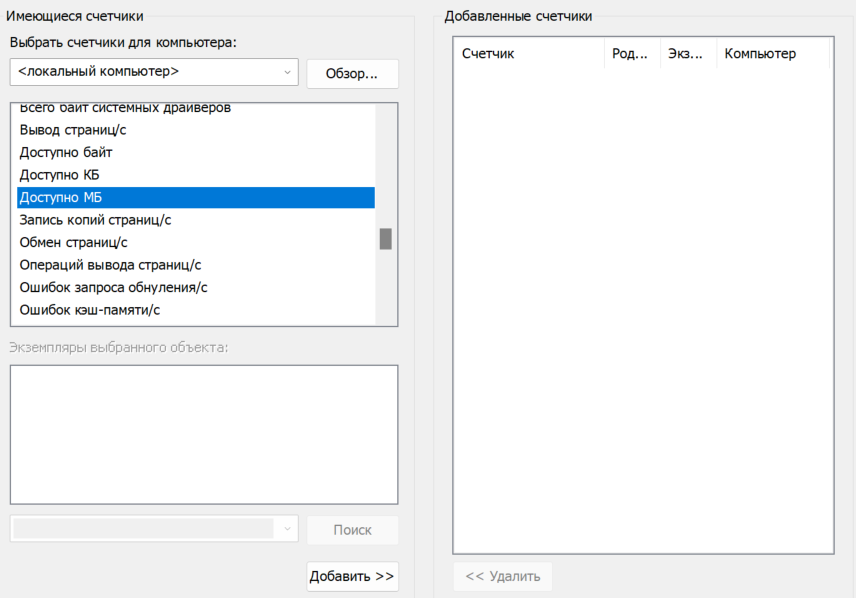The width and height of the screenshot is (856, 598).
Task: Select counter Обмен страниц/с
Action: point(195,242)
